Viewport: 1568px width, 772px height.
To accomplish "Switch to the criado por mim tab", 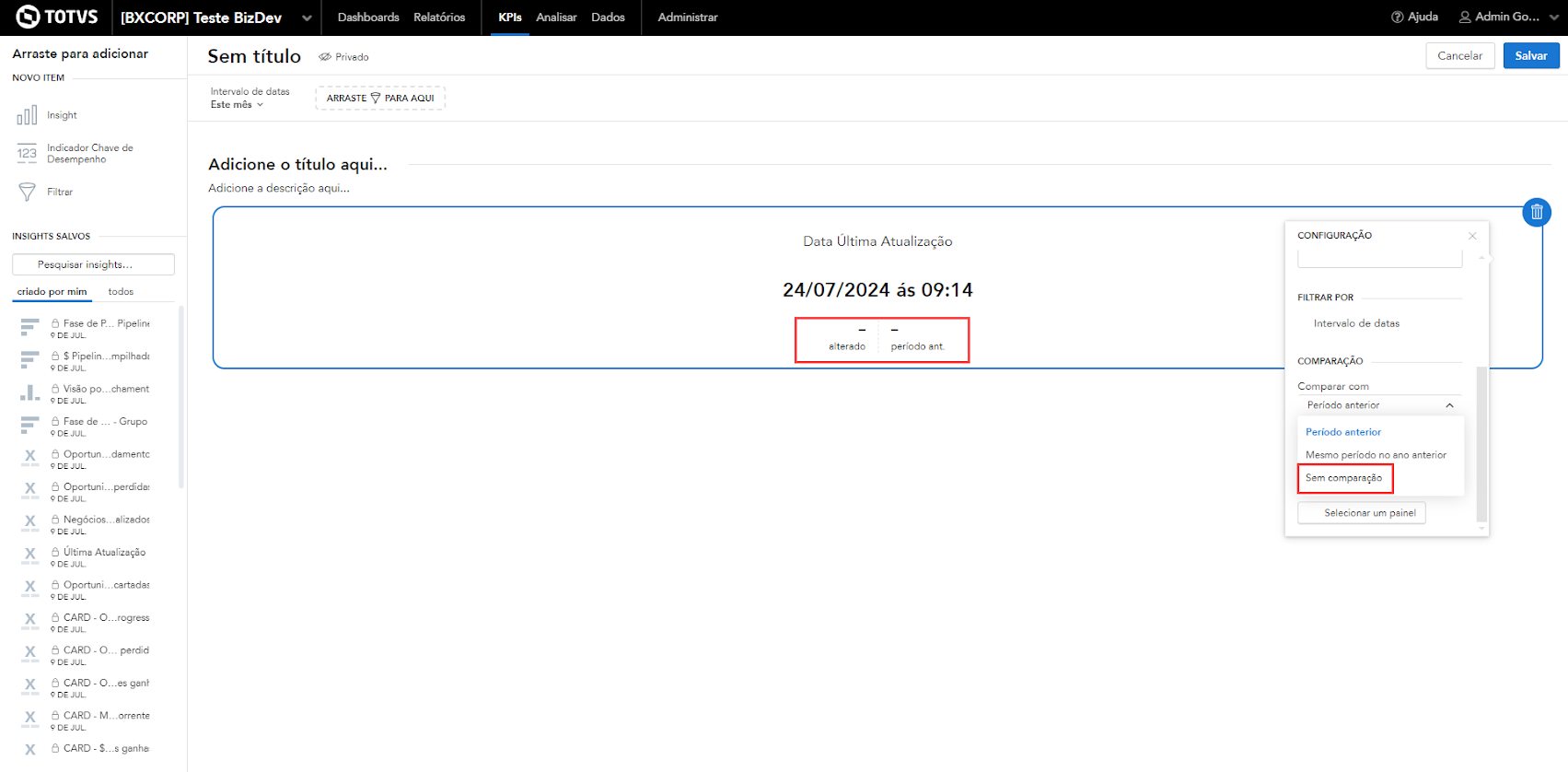I will pos(52,291).
